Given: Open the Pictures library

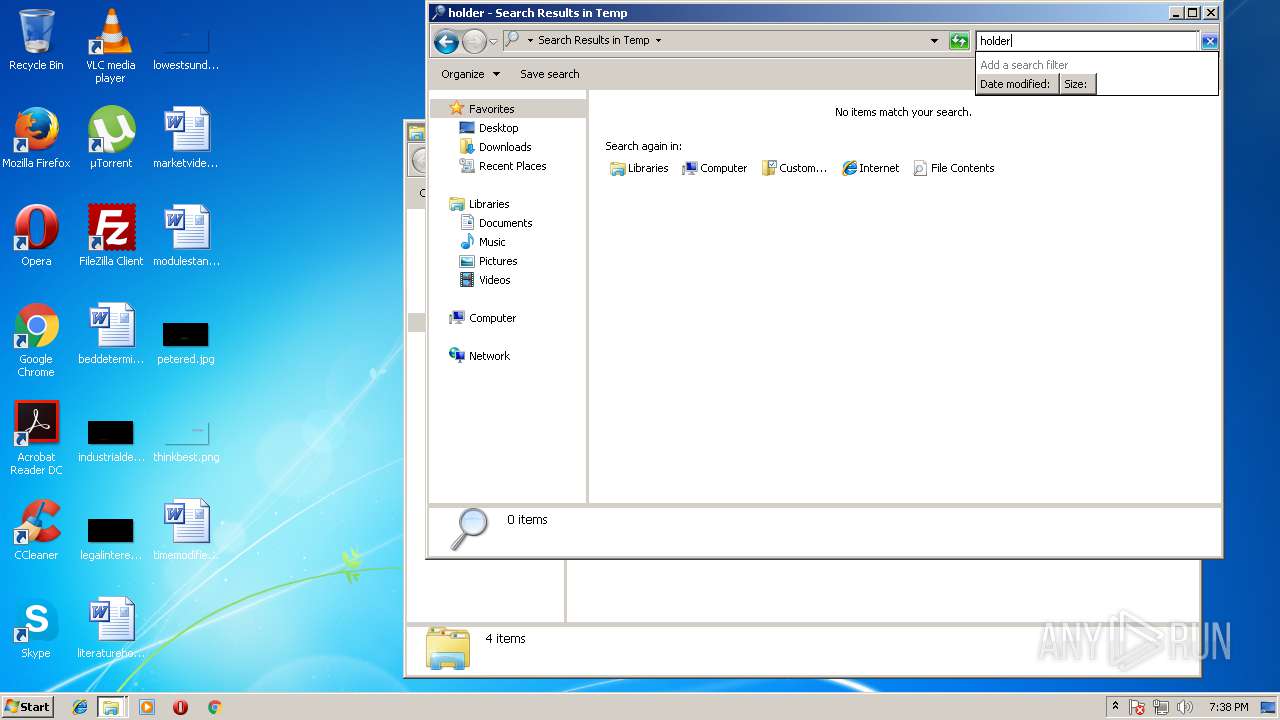Looking at the screenshot, I should (488, 261).
